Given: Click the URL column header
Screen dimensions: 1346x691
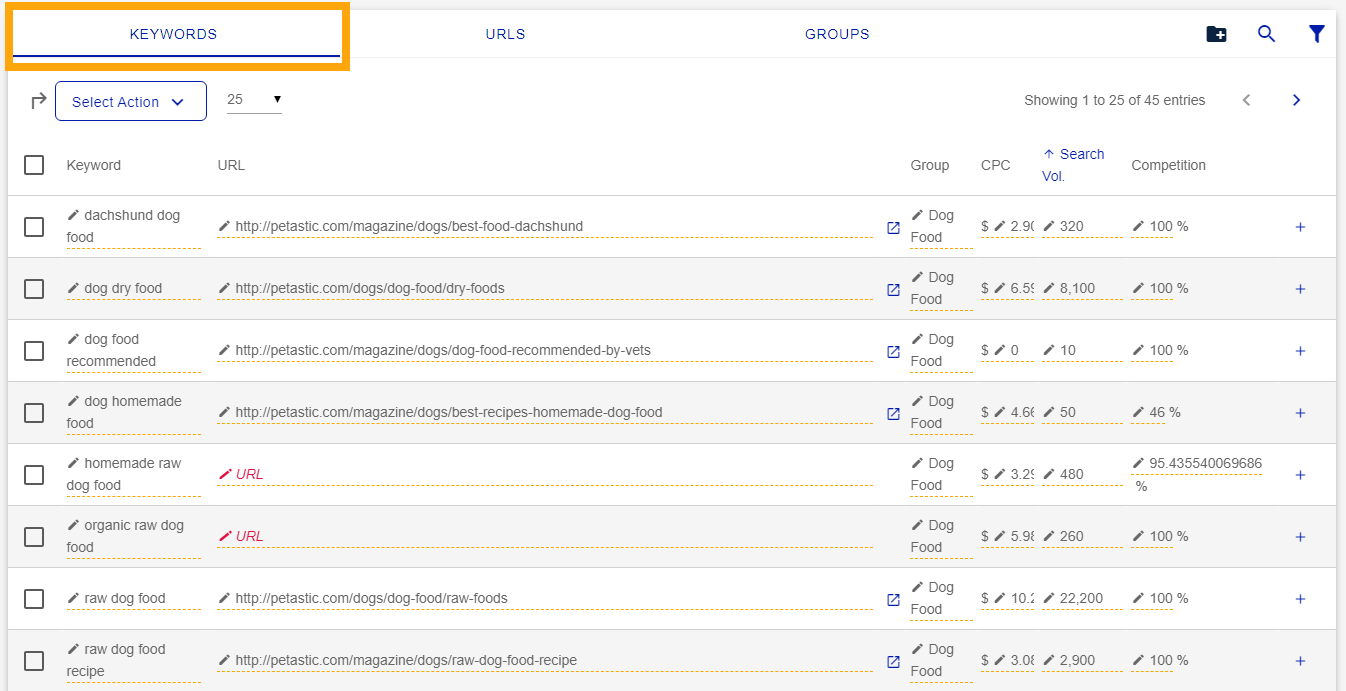Looking at the screenshot, I should tap(231, 165).
